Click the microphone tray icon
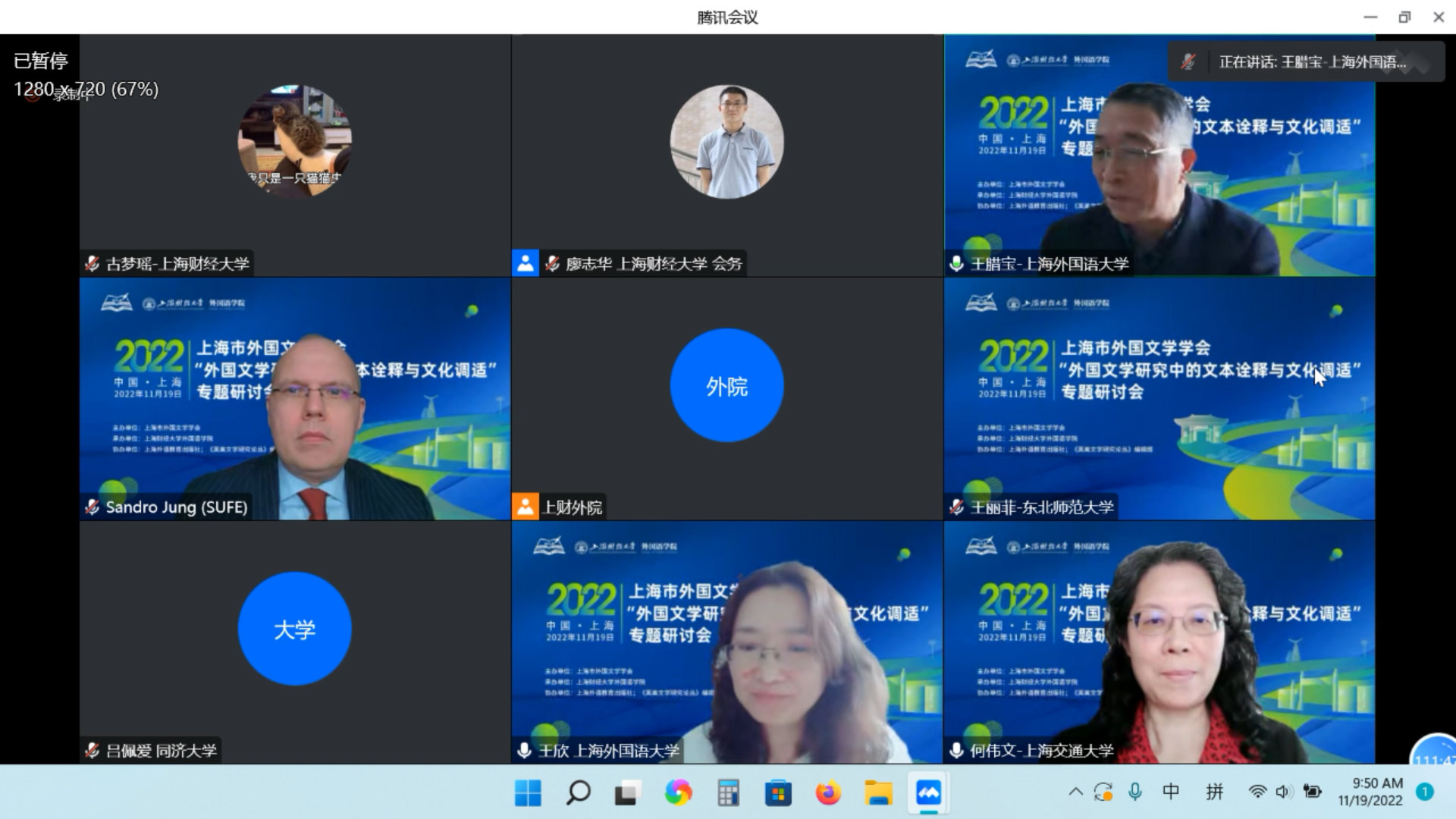1456x819 pixels. 1135,792
